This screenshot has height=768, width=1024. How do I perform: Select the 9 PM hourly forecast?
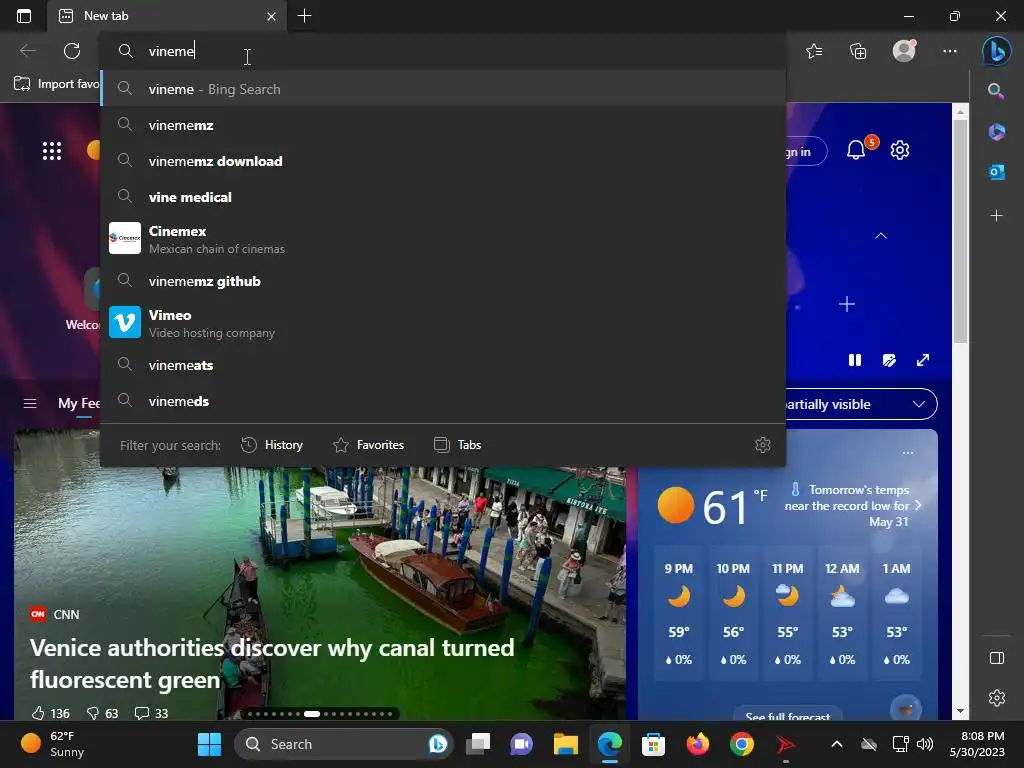pos(679,614)
